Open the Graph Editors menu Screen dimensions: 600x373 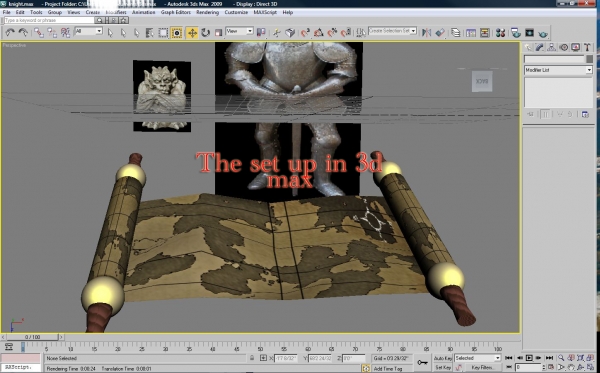click(x=176, y=12)
